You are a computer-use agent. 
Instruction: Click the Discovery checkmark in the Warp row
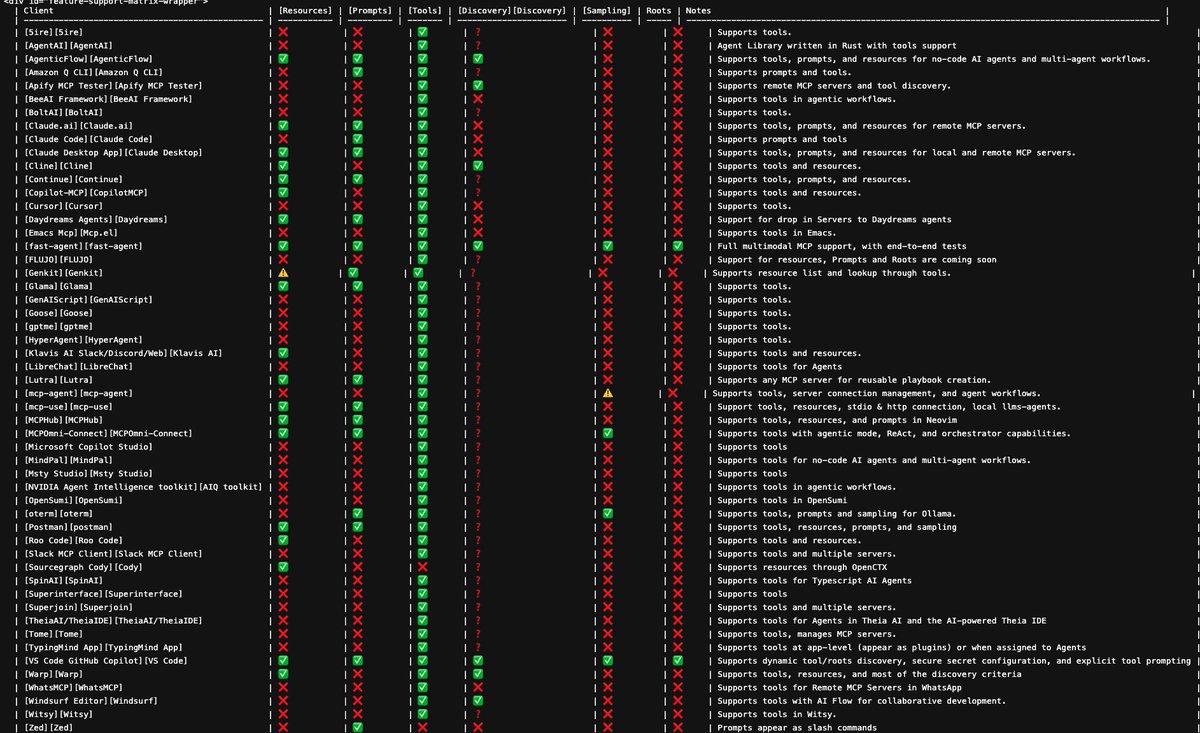(478, 674)
